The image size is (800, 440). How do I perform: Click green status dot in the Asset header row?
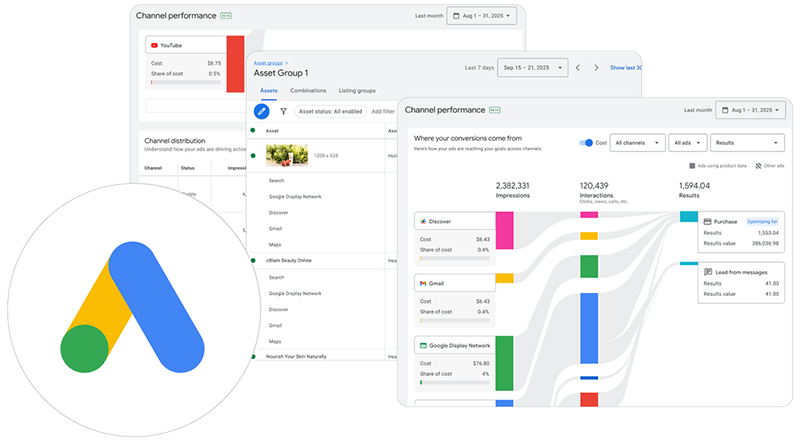coord(253,131)
